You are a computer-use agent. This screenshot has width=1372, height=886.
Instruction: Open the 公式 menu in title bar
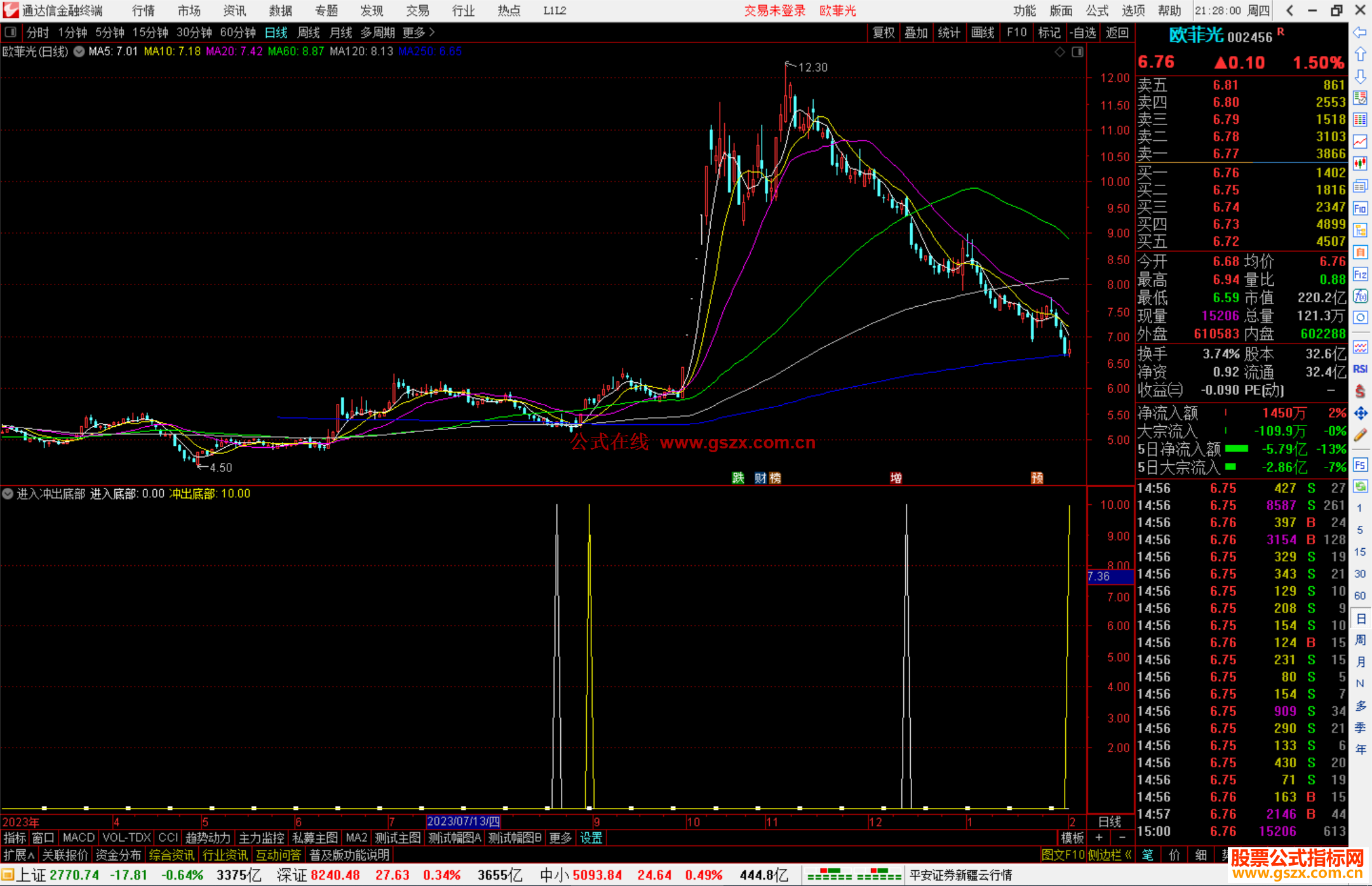coord(1097,10)
